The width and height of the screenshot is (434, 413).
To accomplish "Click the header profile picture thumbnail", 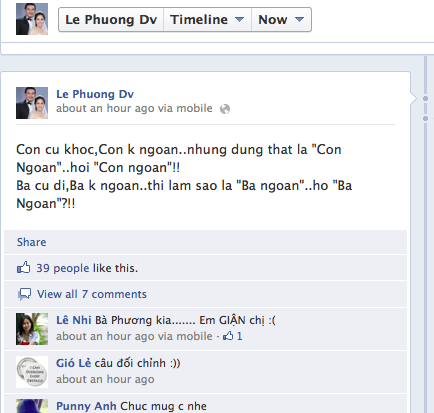I will click(x=32, y=19).
